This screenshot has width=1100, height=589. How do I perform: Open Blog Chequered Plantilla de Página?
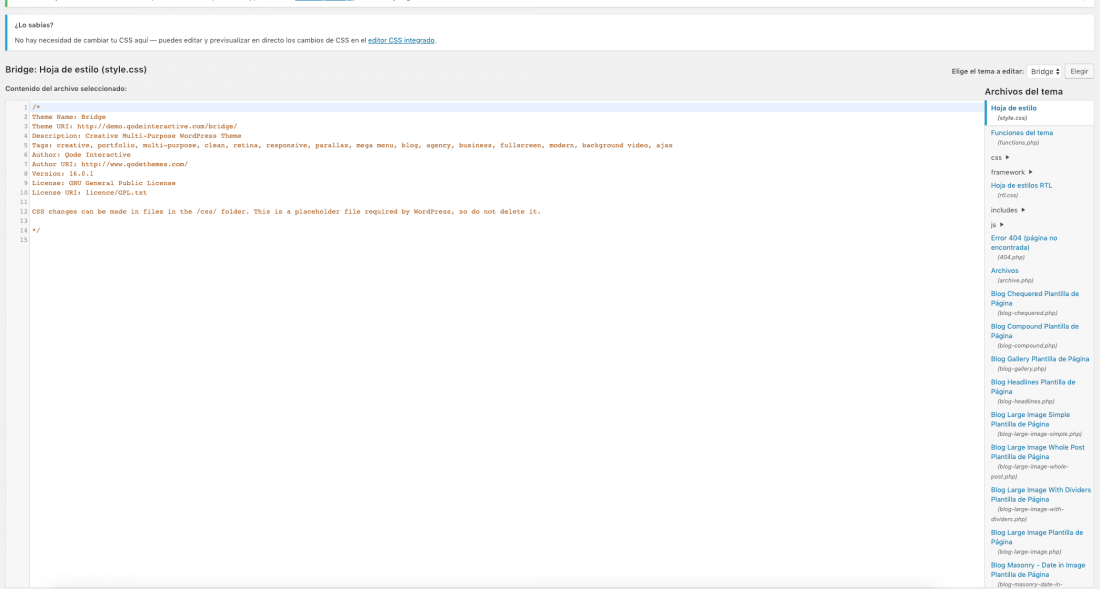[x=1035, y=299]
